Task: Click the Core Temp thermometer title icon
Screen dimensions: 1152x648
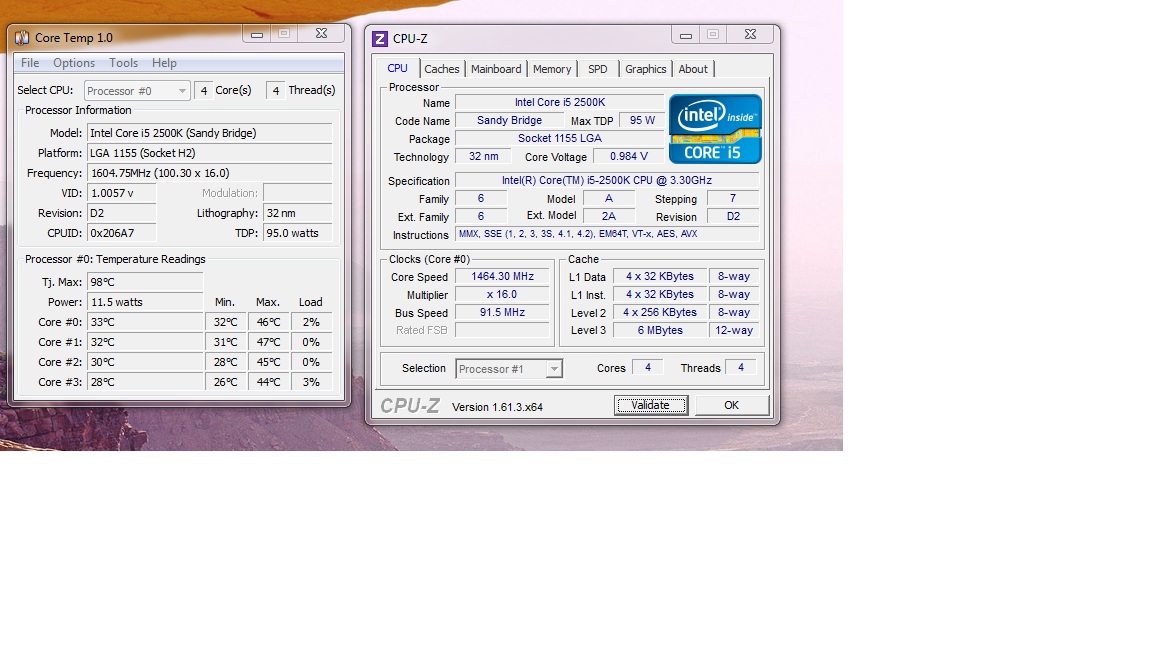Action: click(22, 37)
